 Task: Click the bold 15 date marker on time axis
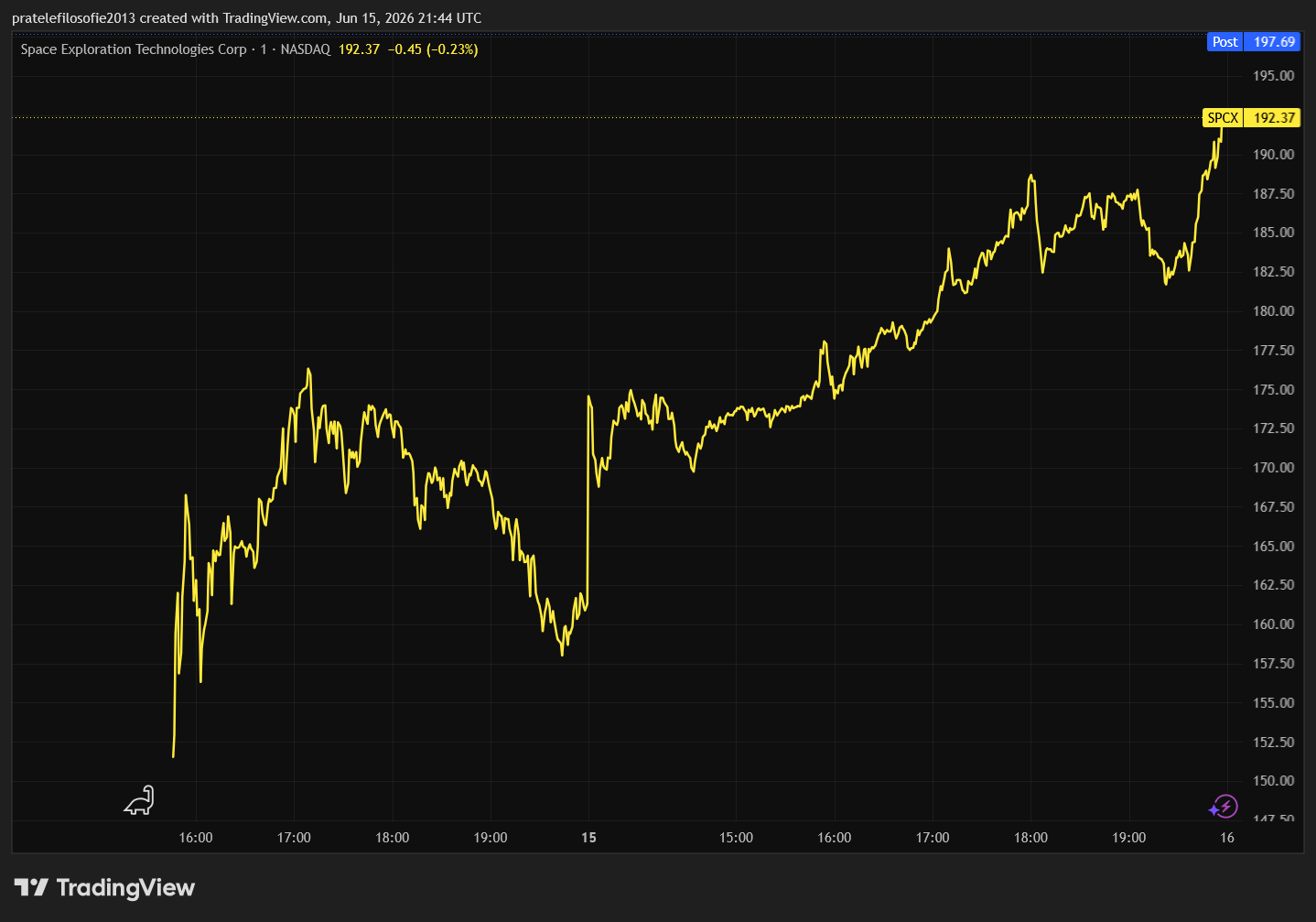588,838
